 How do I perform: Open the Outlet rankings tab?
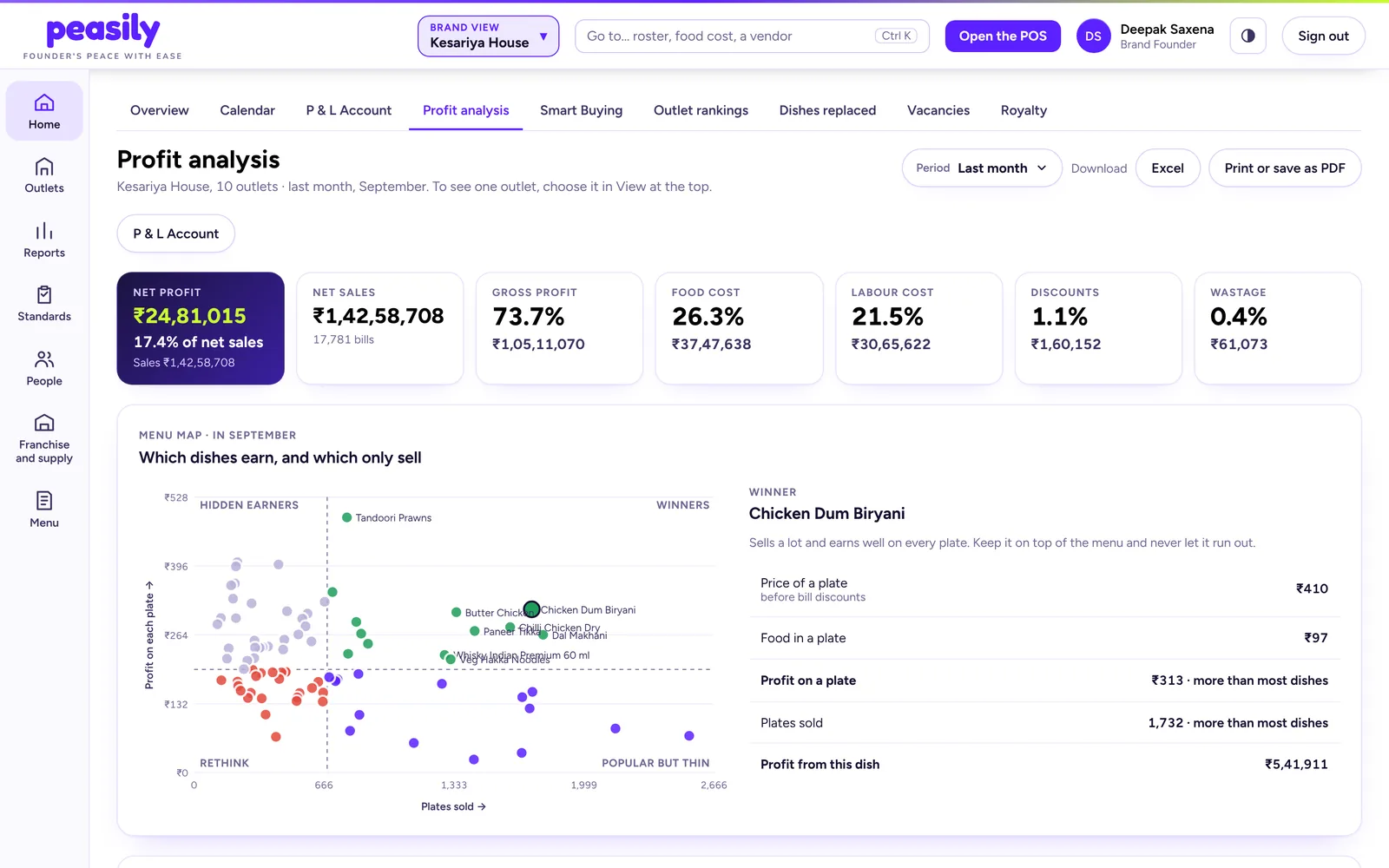click(701, 110)
